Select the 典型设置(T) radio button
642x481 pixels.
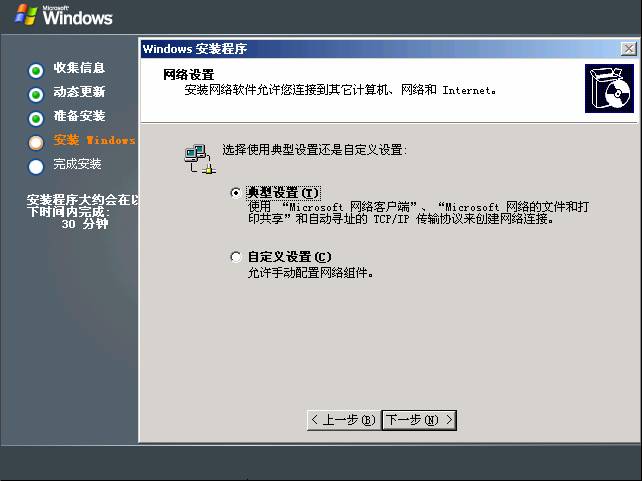click(x=235, y=192)
